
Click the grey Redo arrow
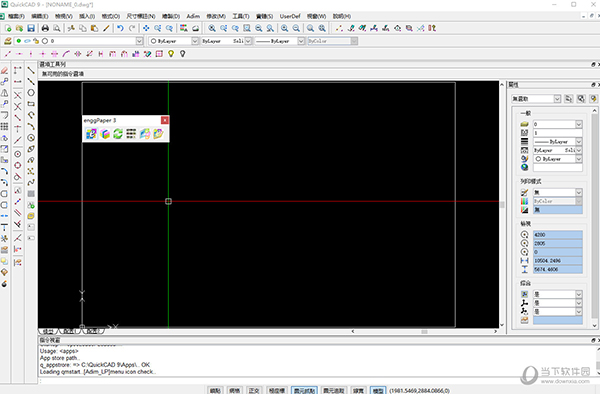point(132,28)
